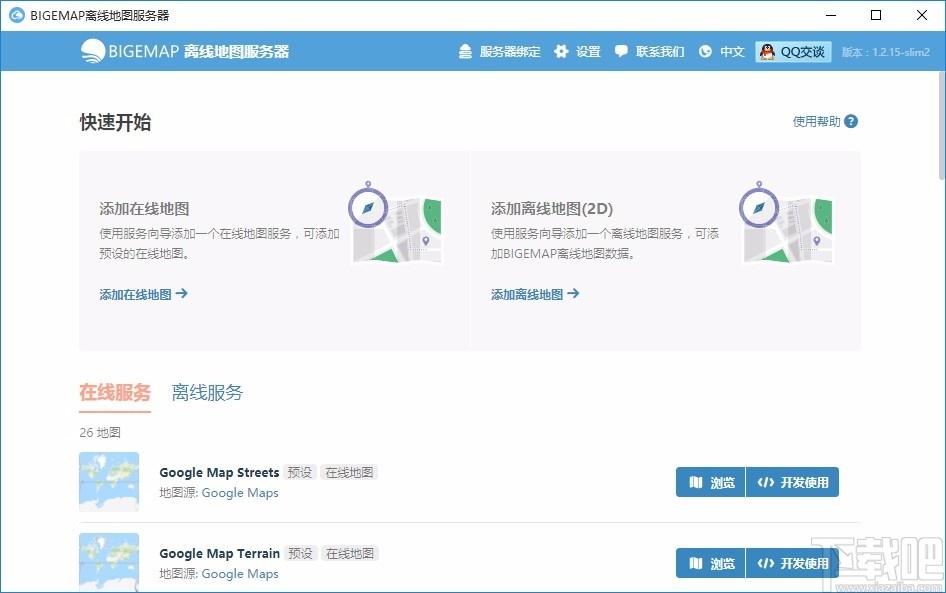Click 开发使用 button for Google Map Terrain
The height and width of the screenshot is (593, 946).
pos(792,563)
